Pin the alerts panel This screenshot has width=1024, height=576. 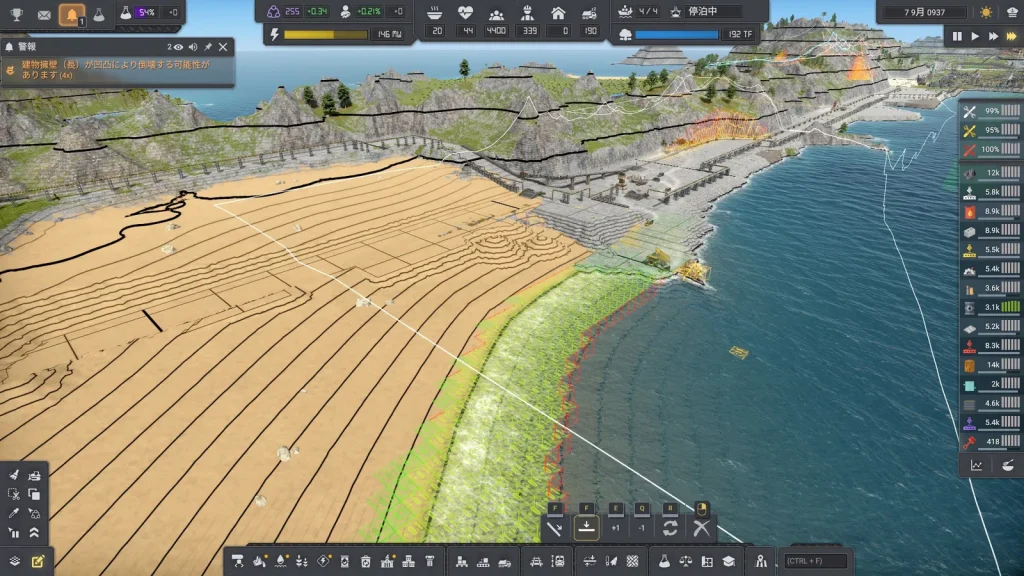(x=208, y=47)
